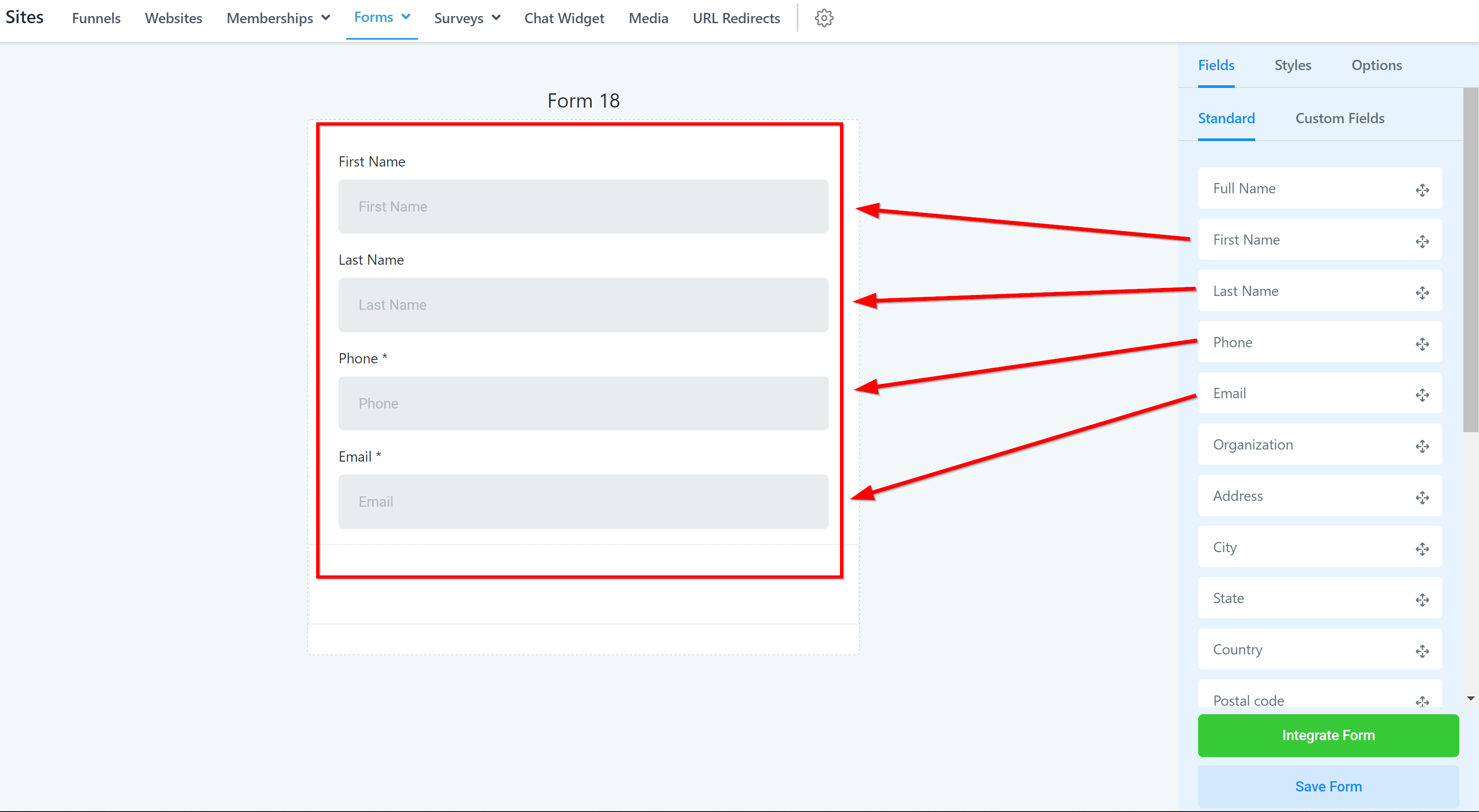This screenshot has height=812, width=1479.
Task: Click the fields panel scrollbar down arrow
Action: (1471, 698)
